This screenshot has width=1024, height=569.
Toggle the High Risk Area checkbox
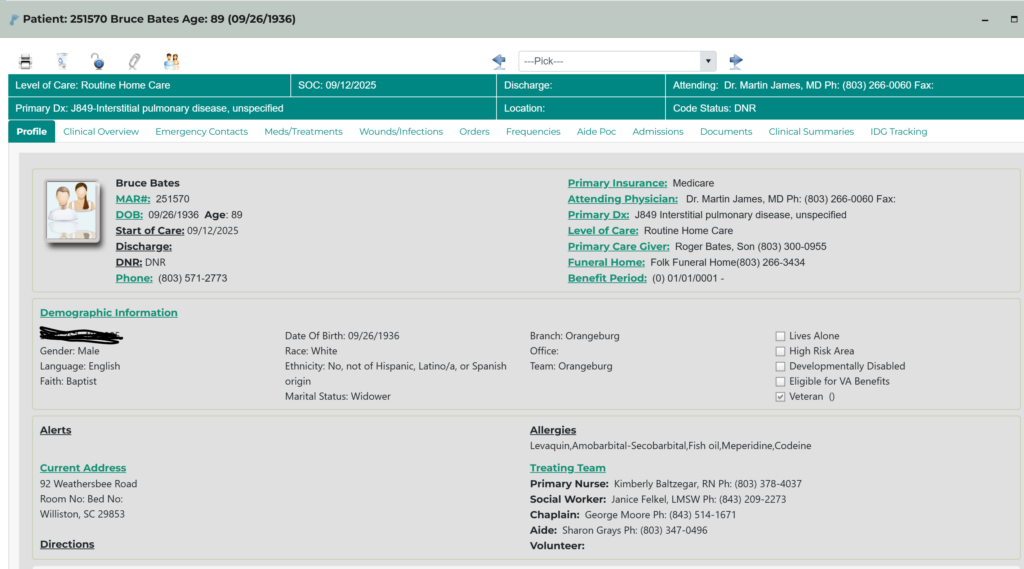(780, 351)
